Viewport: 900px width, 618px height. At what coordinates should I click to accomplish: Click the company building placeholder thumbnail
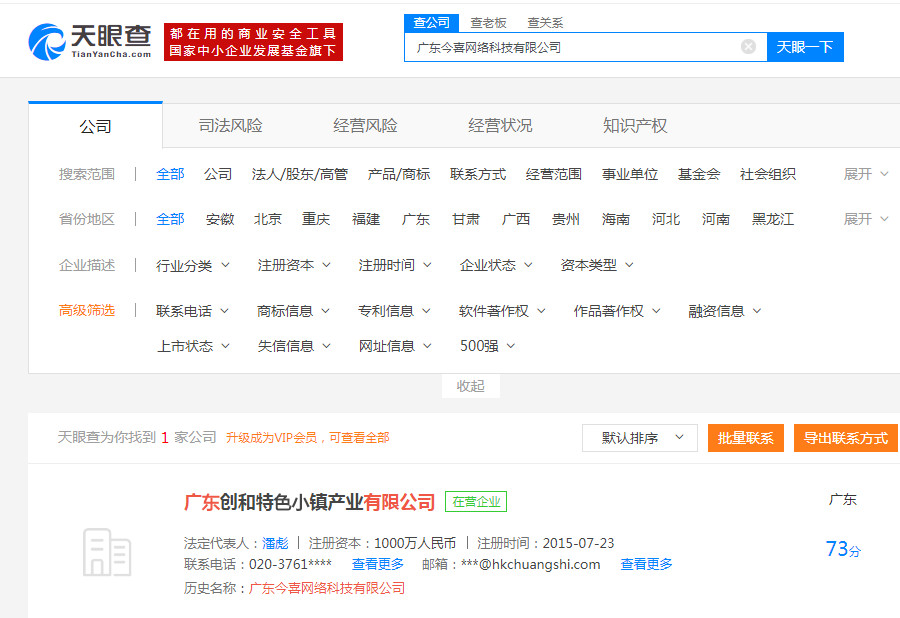[106, 552]
